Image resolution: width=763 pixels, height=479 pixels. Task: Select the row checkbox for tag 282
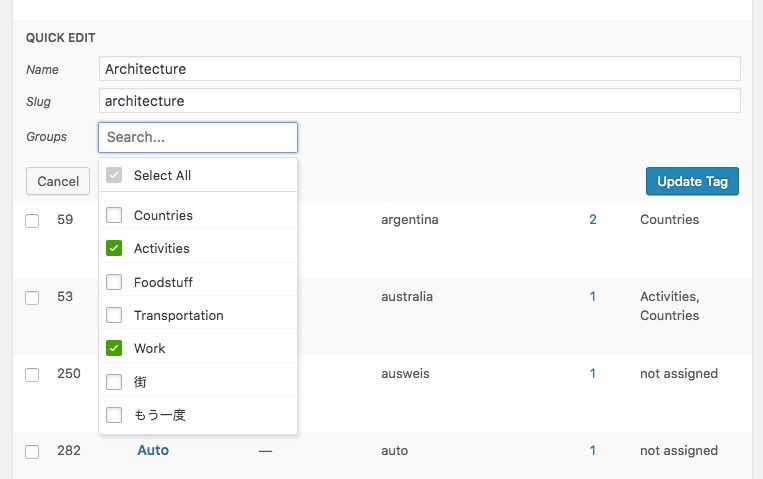point(32,452)
